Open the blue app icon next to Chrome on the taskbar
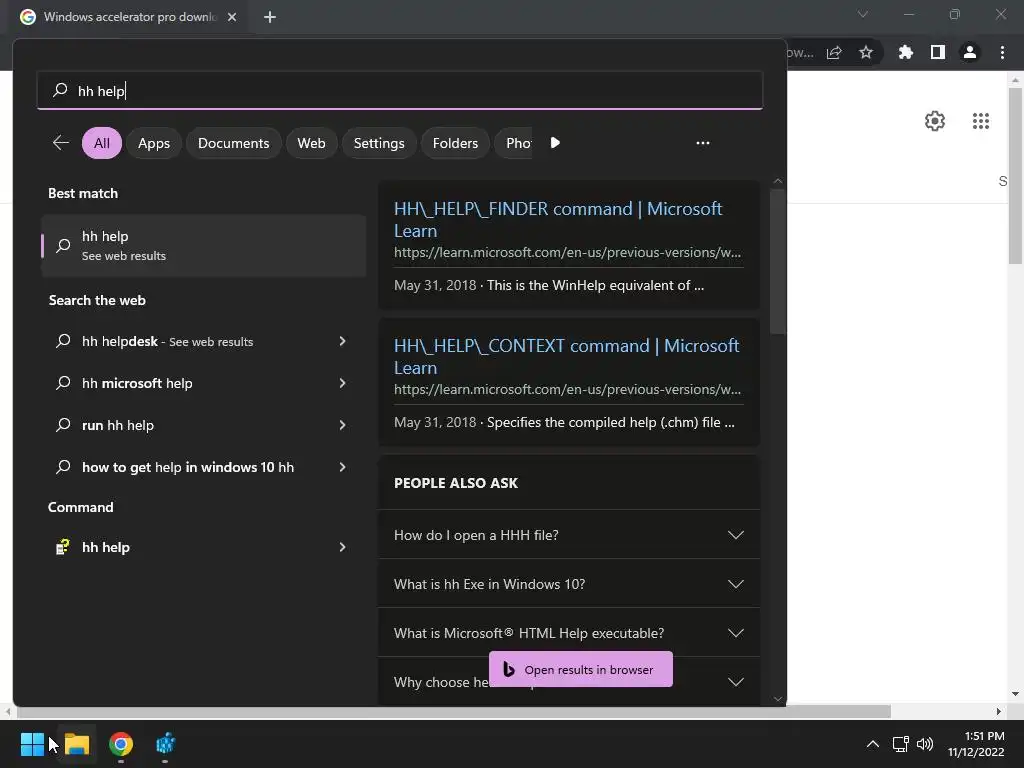 point(165,744)
